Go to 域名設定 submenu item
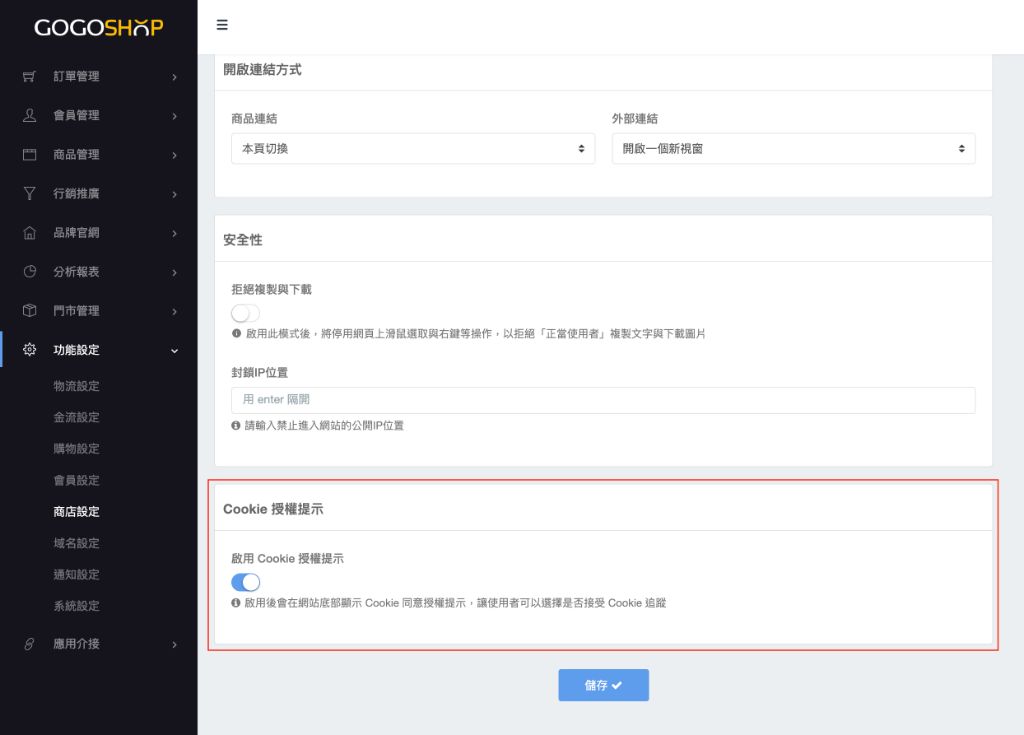The height and width of the screenshot is (735, 1024). click(76, 543)
